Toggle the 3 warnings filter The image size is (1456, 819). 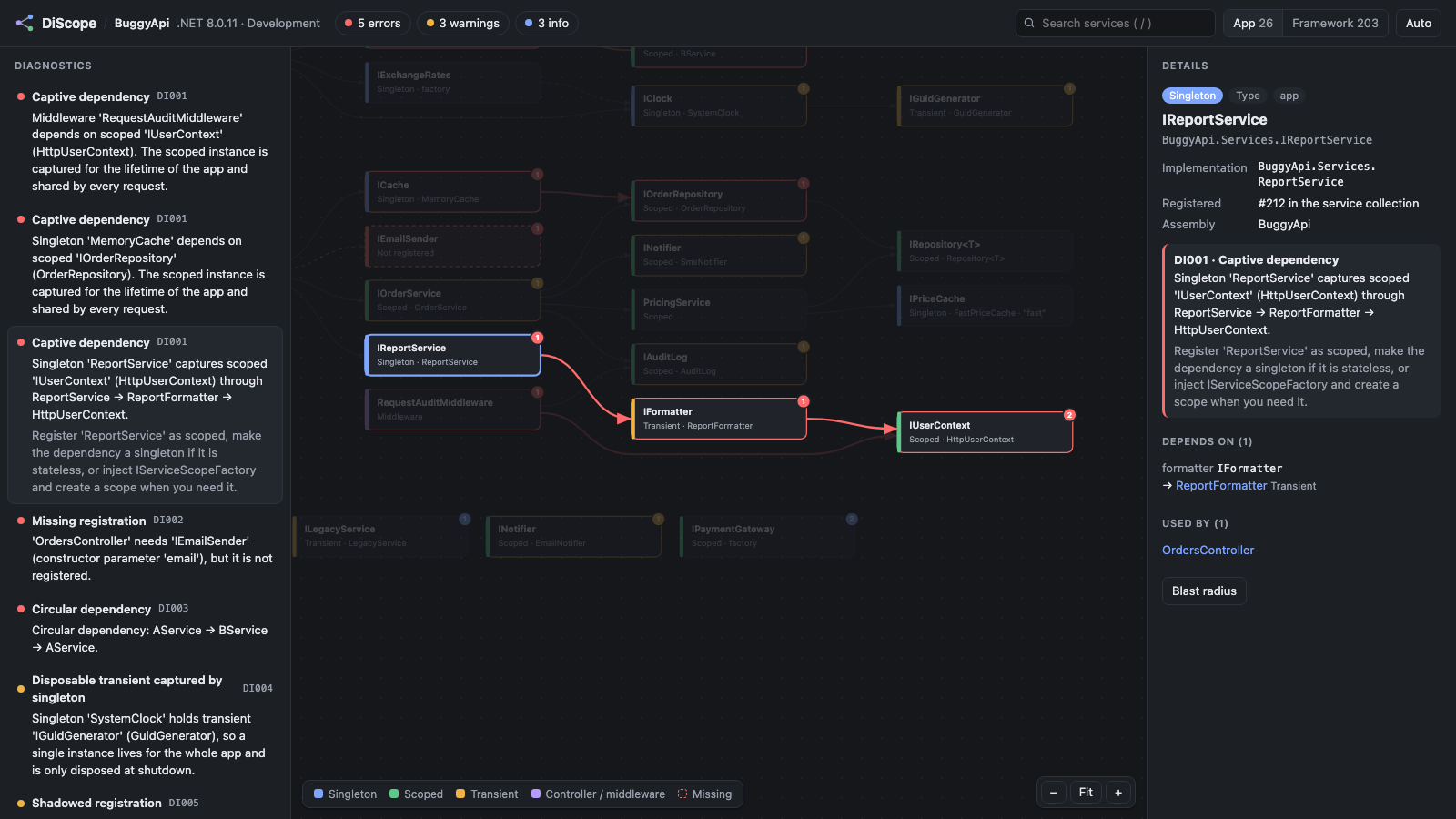coord(463,23)
